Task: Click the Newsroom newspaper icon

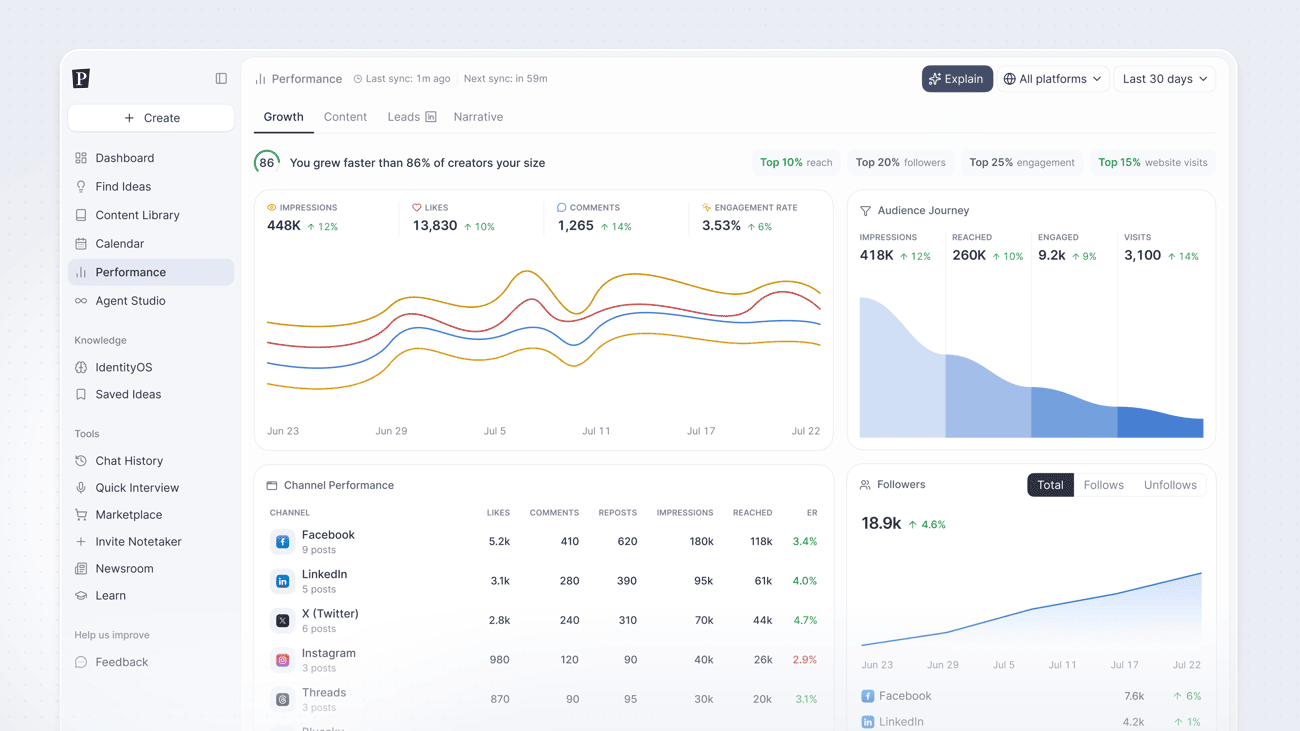Action: pos(81,569)
